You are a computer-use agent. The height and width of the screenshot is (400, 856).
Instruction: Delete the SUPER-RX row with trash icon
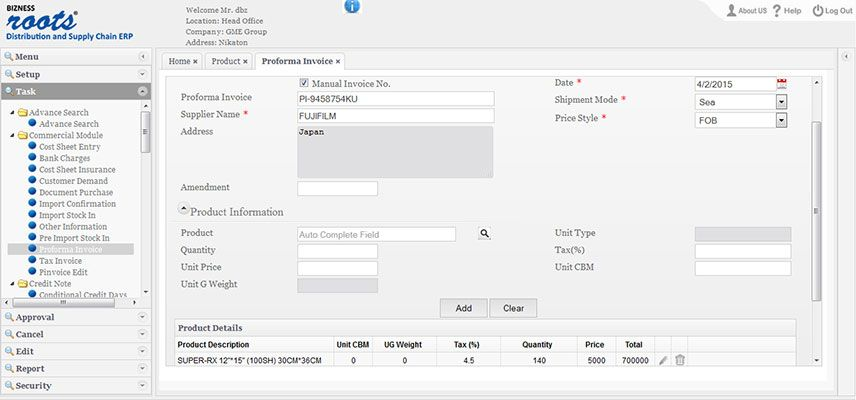click(680, 360)
